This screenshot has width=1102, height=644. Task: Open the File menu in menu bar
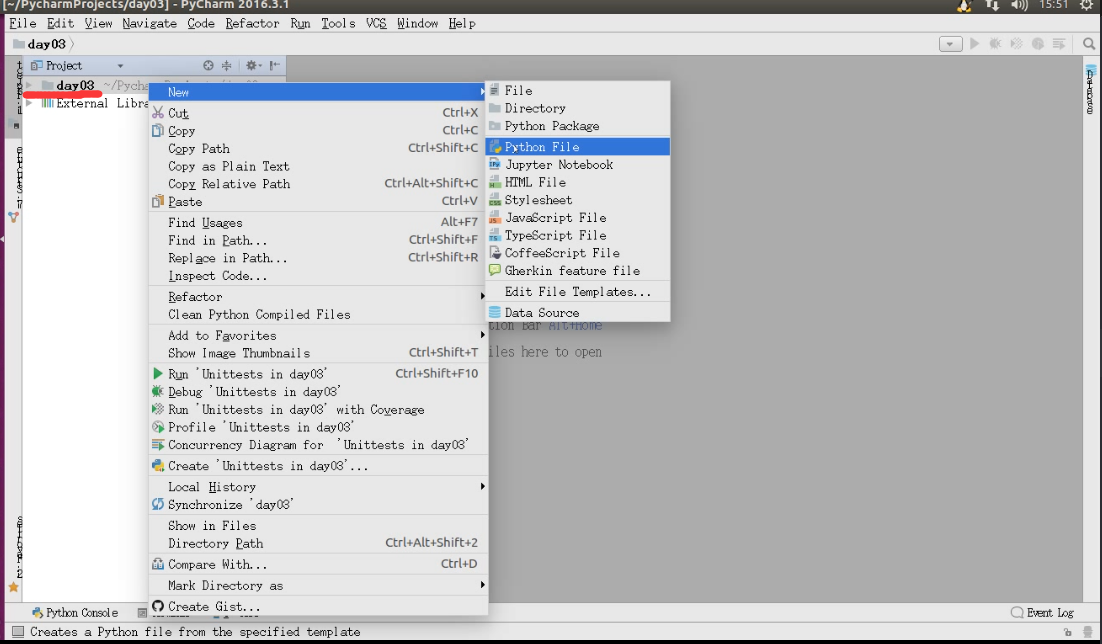(22, 23)
